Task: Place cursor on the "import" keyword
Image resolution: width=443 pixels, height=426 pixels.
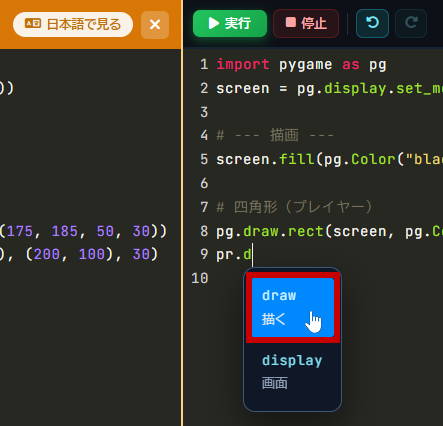Action: coord(243,64)
